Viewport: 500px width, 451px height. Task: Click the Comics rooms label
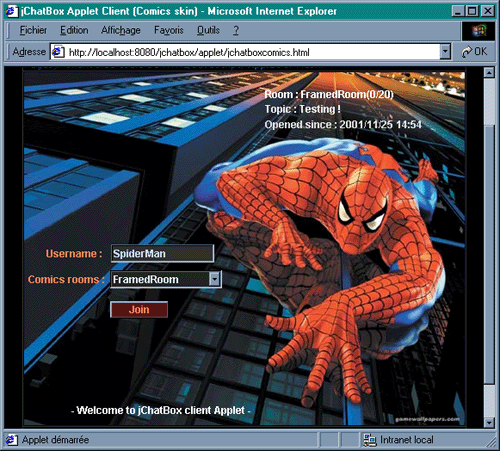point(66,279)
